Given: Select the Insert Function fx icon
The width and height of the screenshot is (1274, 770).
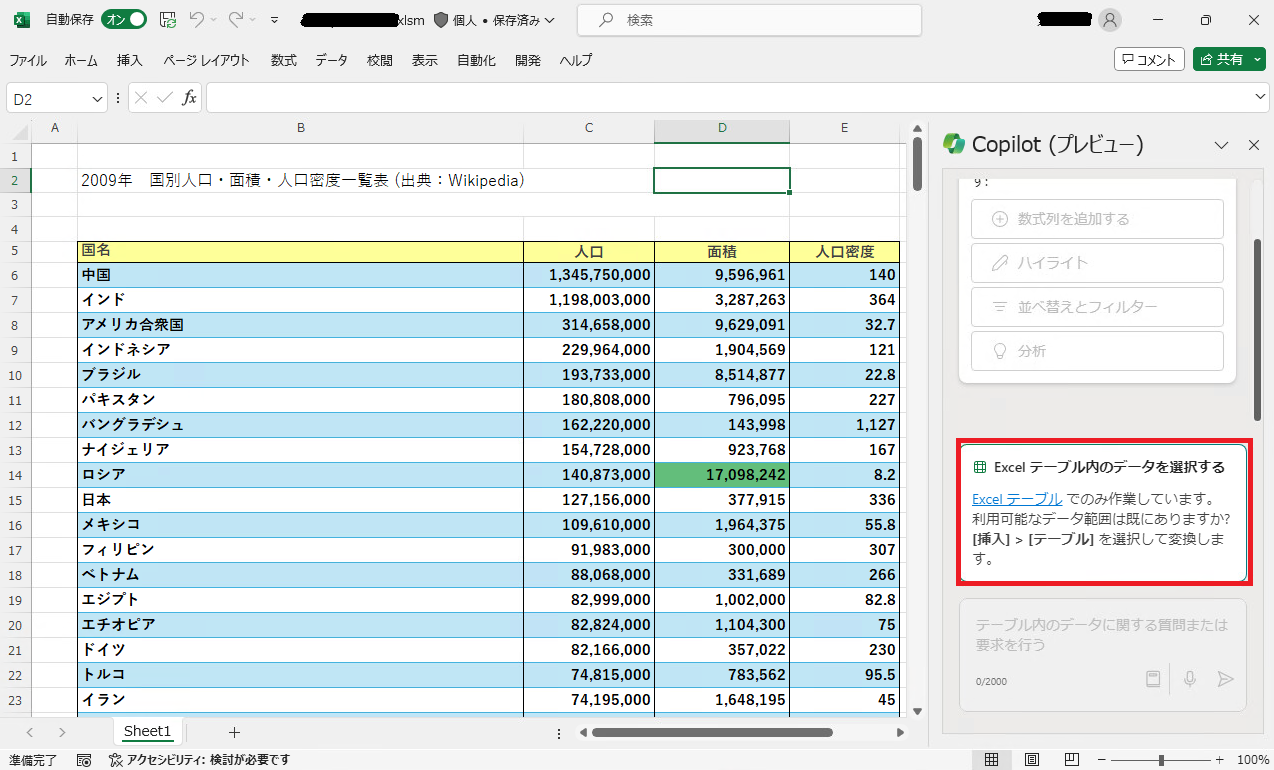Looking at the screenshot, I should pos(189,97).
